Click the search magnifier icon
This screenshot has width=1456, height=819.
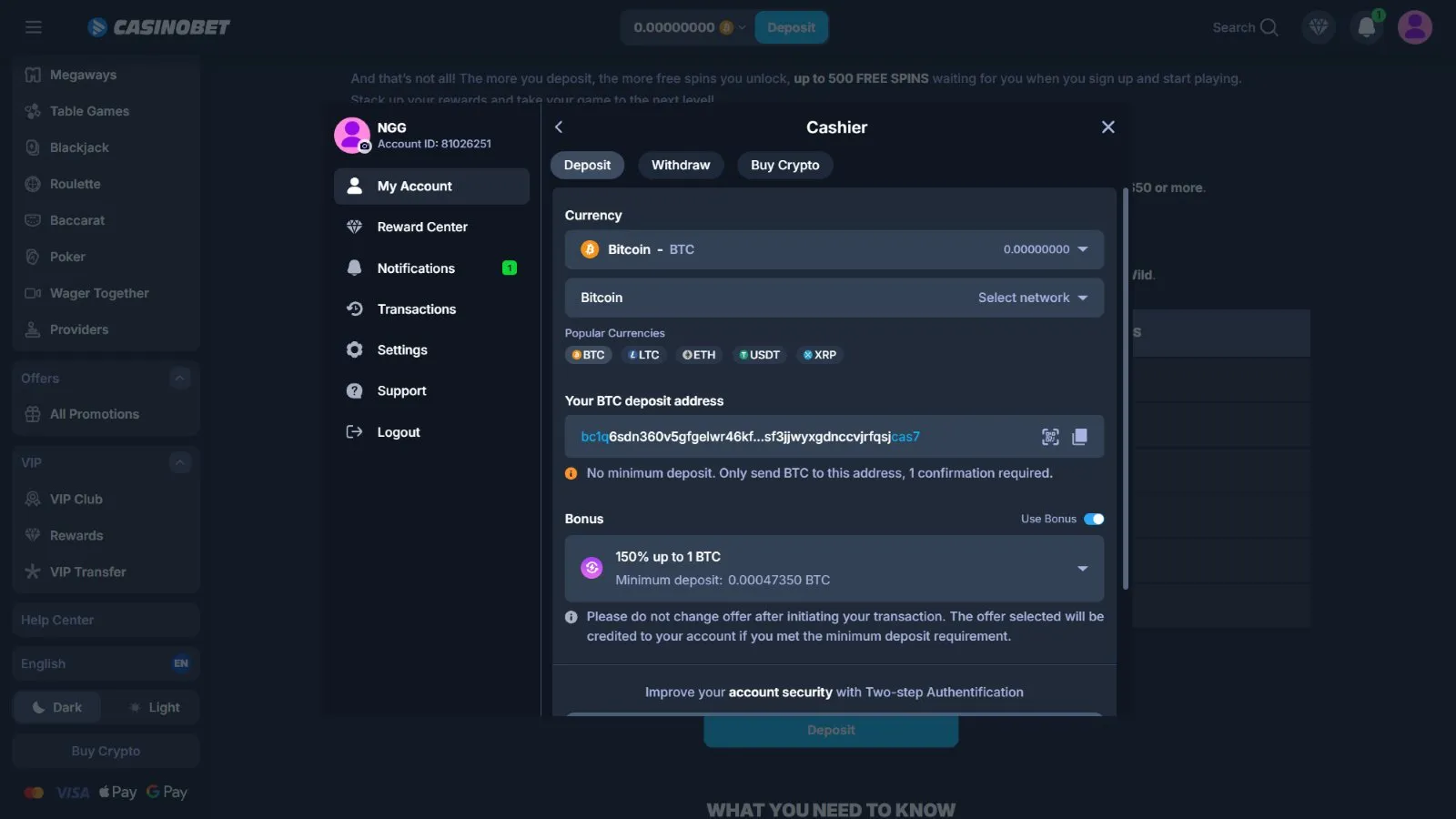click(x=1269, y=27)
